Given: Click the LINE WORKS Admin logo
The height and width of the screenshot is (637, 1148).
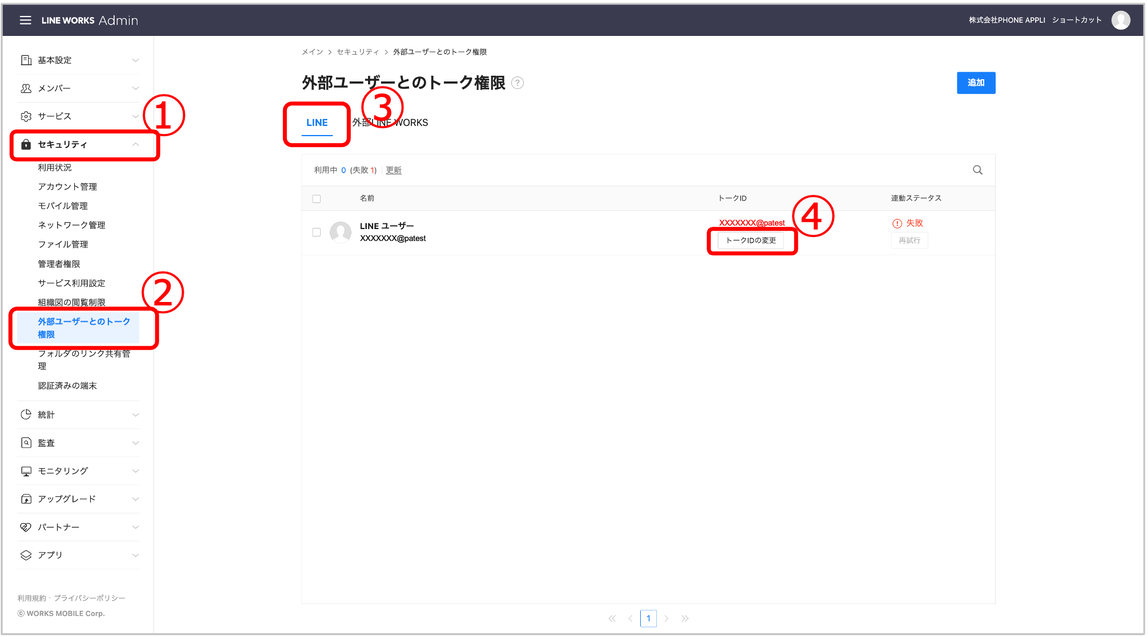Looking at the screenshot, I should (89, 21).
